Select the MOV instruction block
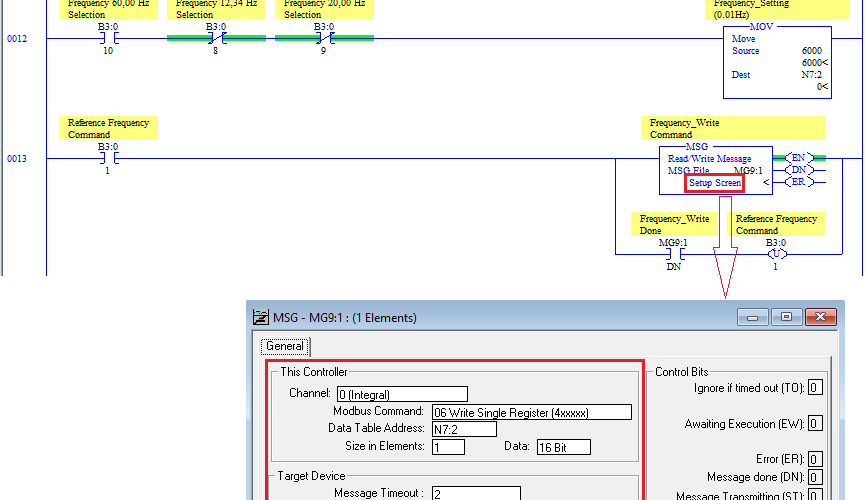The image size is (867, 500). pos(777,62)
